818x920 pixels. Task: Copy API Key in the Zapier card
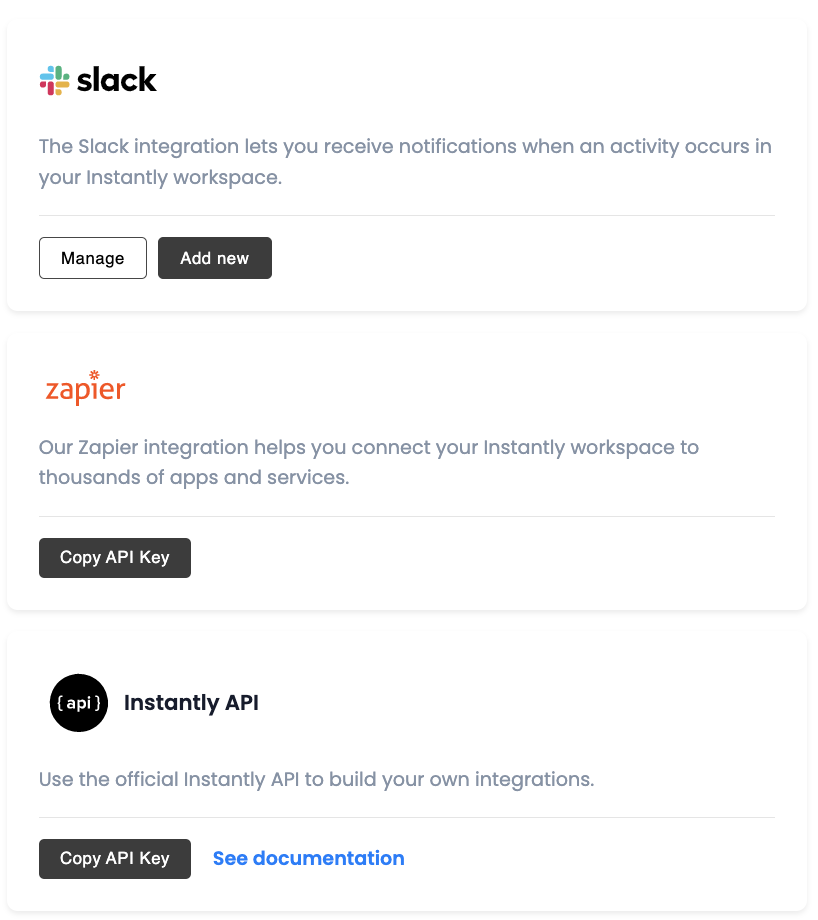pyautogui.click(x=115, y=557)
